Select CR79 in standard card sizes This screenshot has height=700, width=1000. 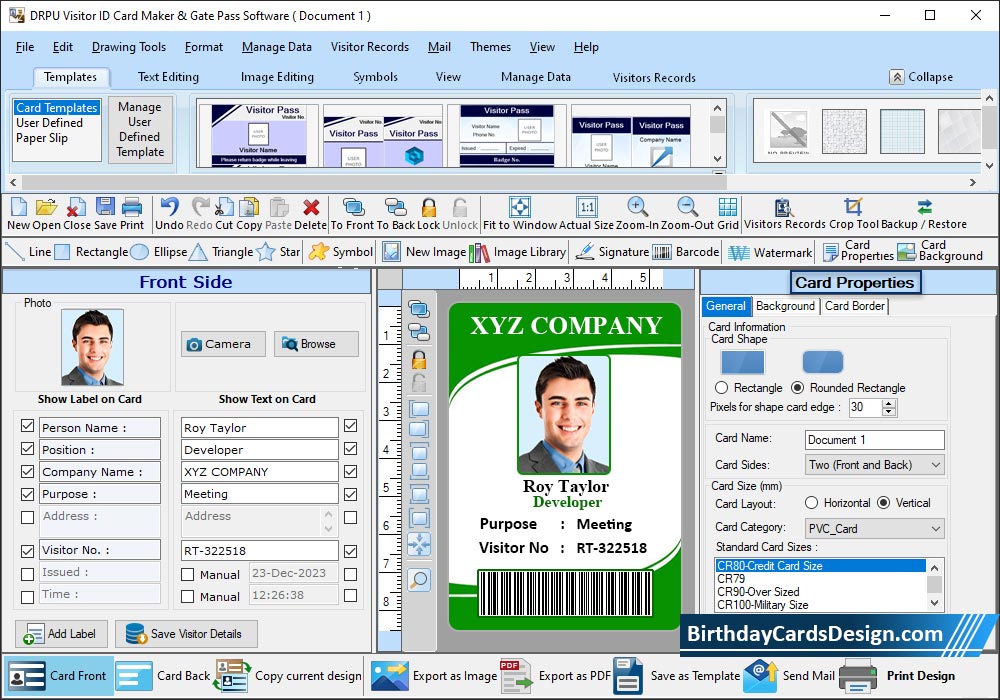[x=821, y=579]
